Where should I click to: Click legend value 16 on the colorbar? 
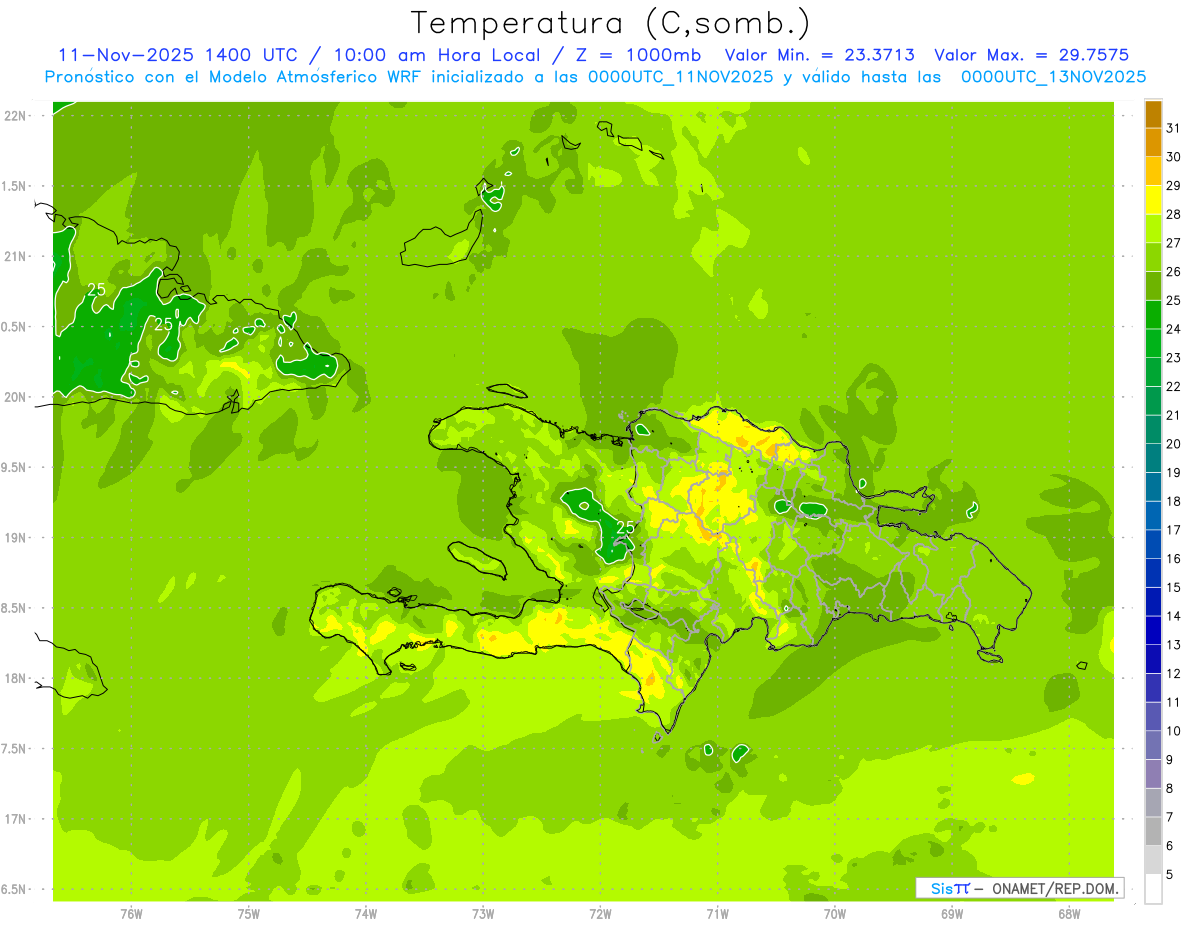tap(1173, 559)
